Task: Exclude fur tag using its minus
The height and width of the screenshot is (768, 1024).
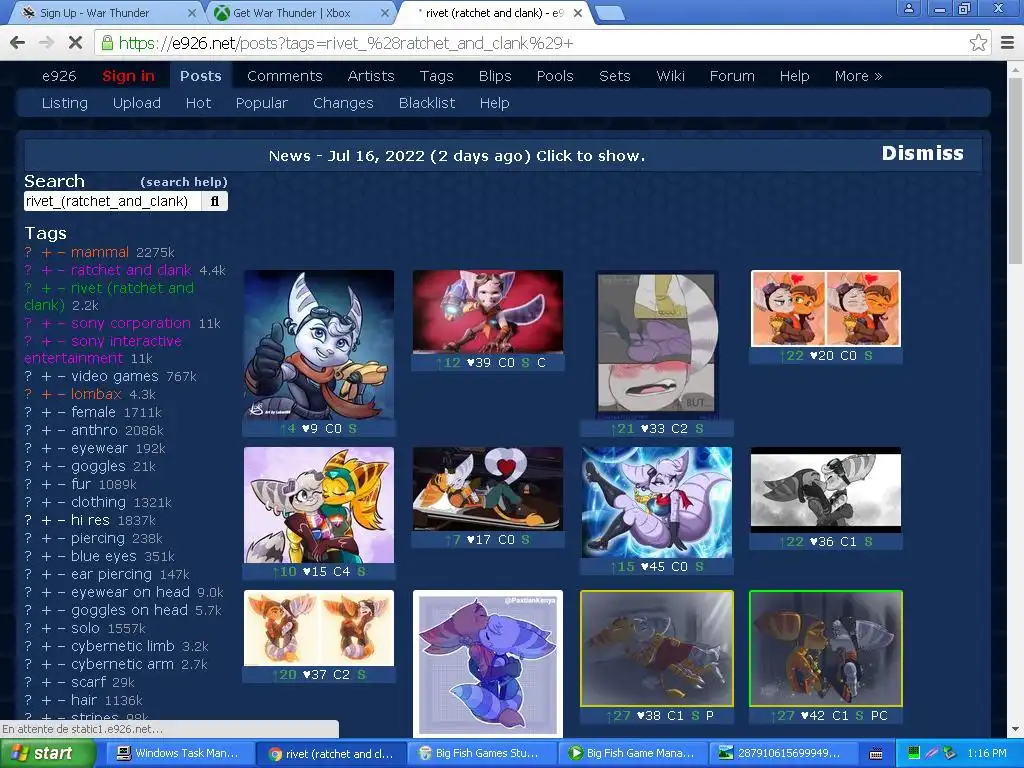Action: click(x=61, y=485)
